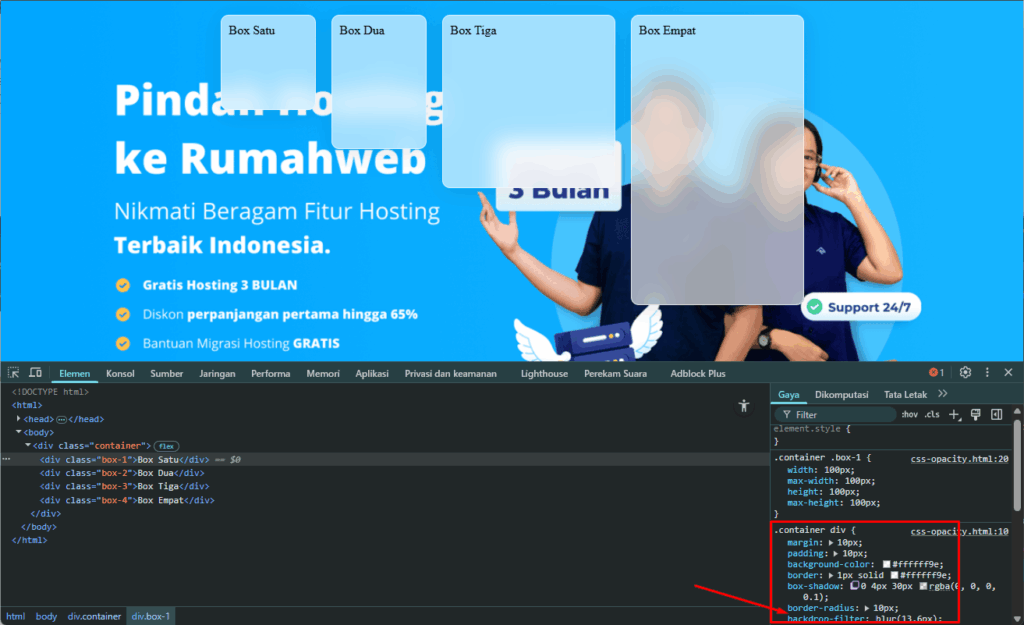Open the Dikomputasi styles tab
This screenshot has width=1024, height=625.
tap(842, 394)
